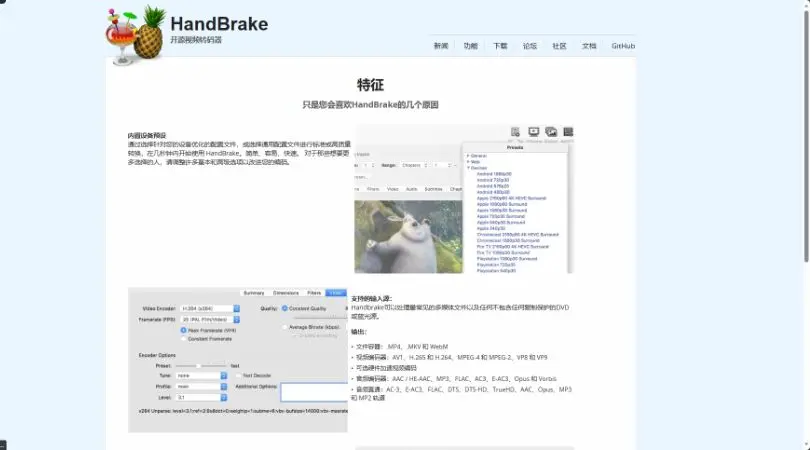The image size is (810, 450).
Task: Switch to the Dimensions tab
Action: click(x=286, y=293)
